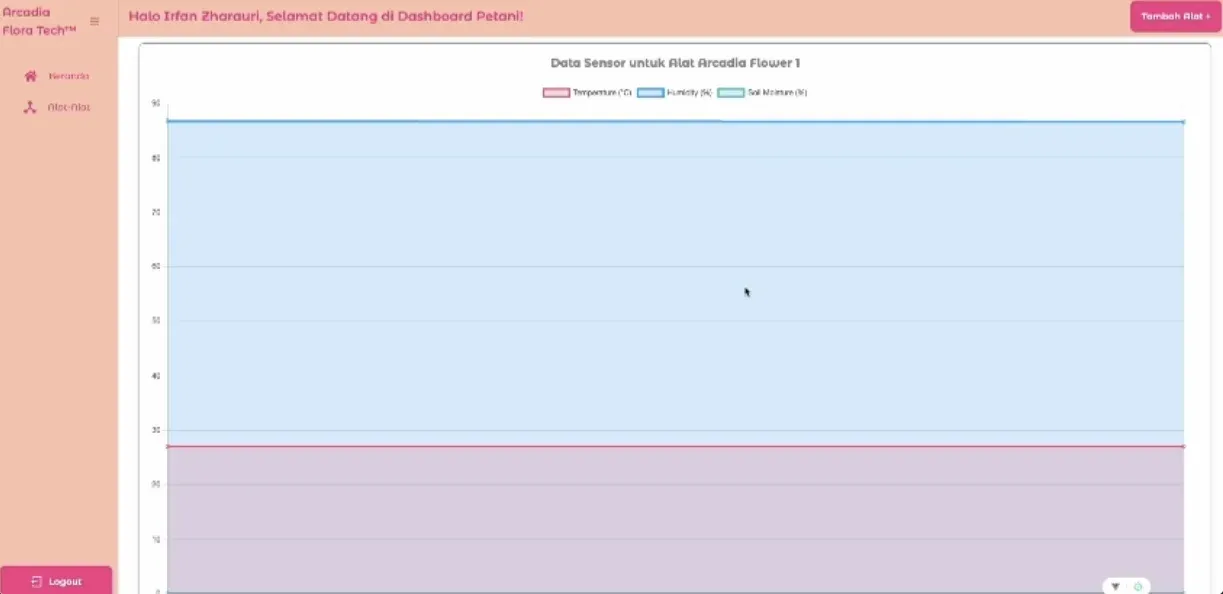Image resolution: width=1223 pixels, height=594 pixels.
Task: Open Alat-Alat devices icon
Action: 30,107
